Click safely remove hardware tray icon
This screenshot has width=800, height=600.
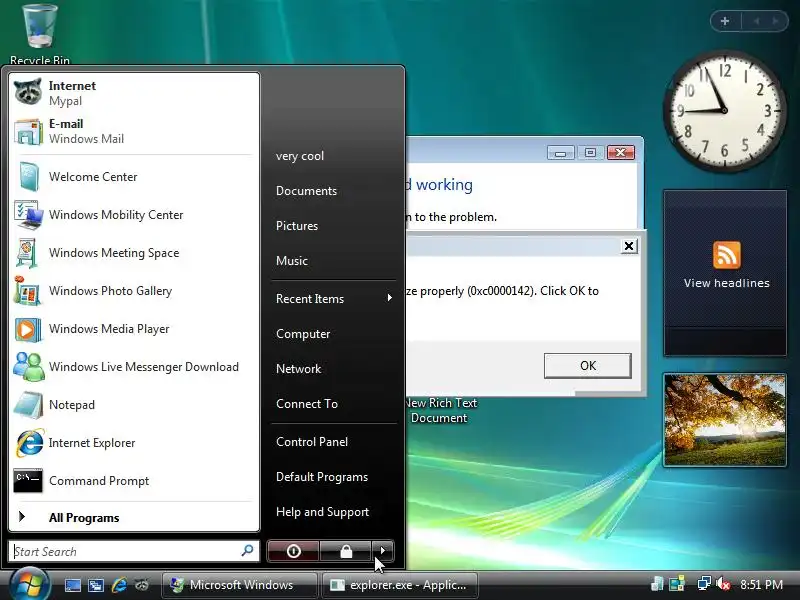(657, 584)
